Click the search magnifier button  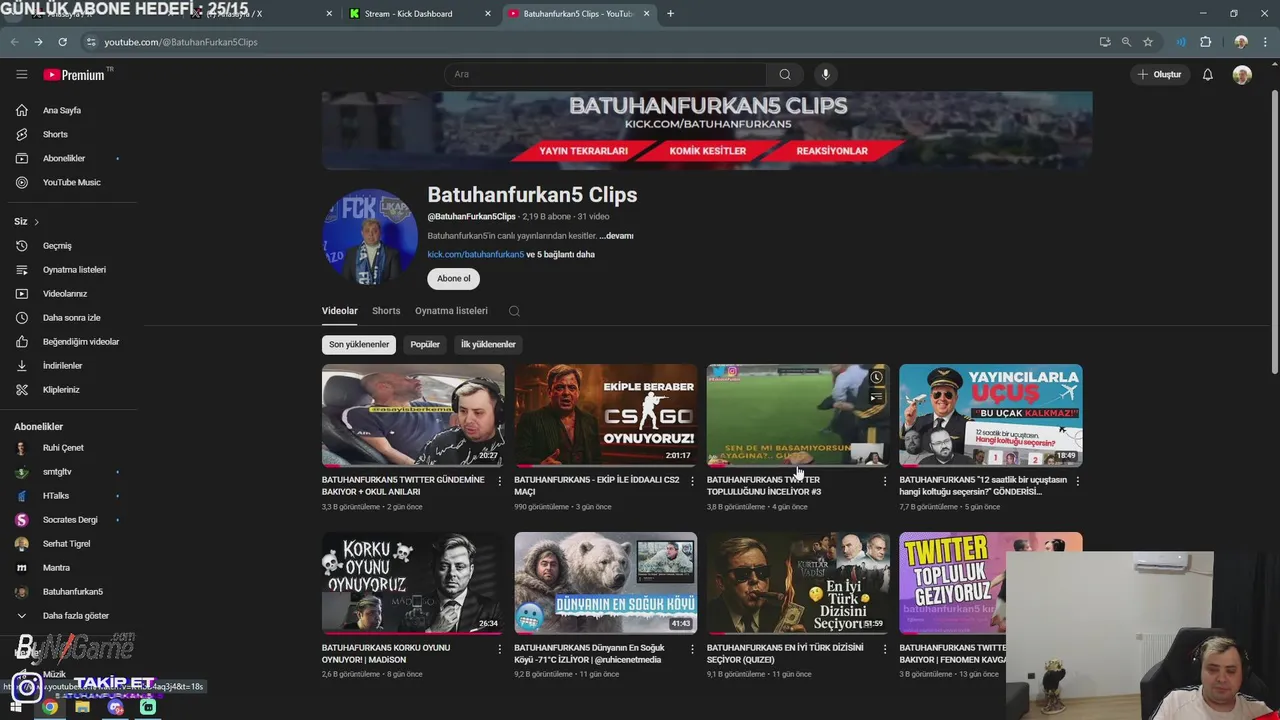tap(785, 74)
